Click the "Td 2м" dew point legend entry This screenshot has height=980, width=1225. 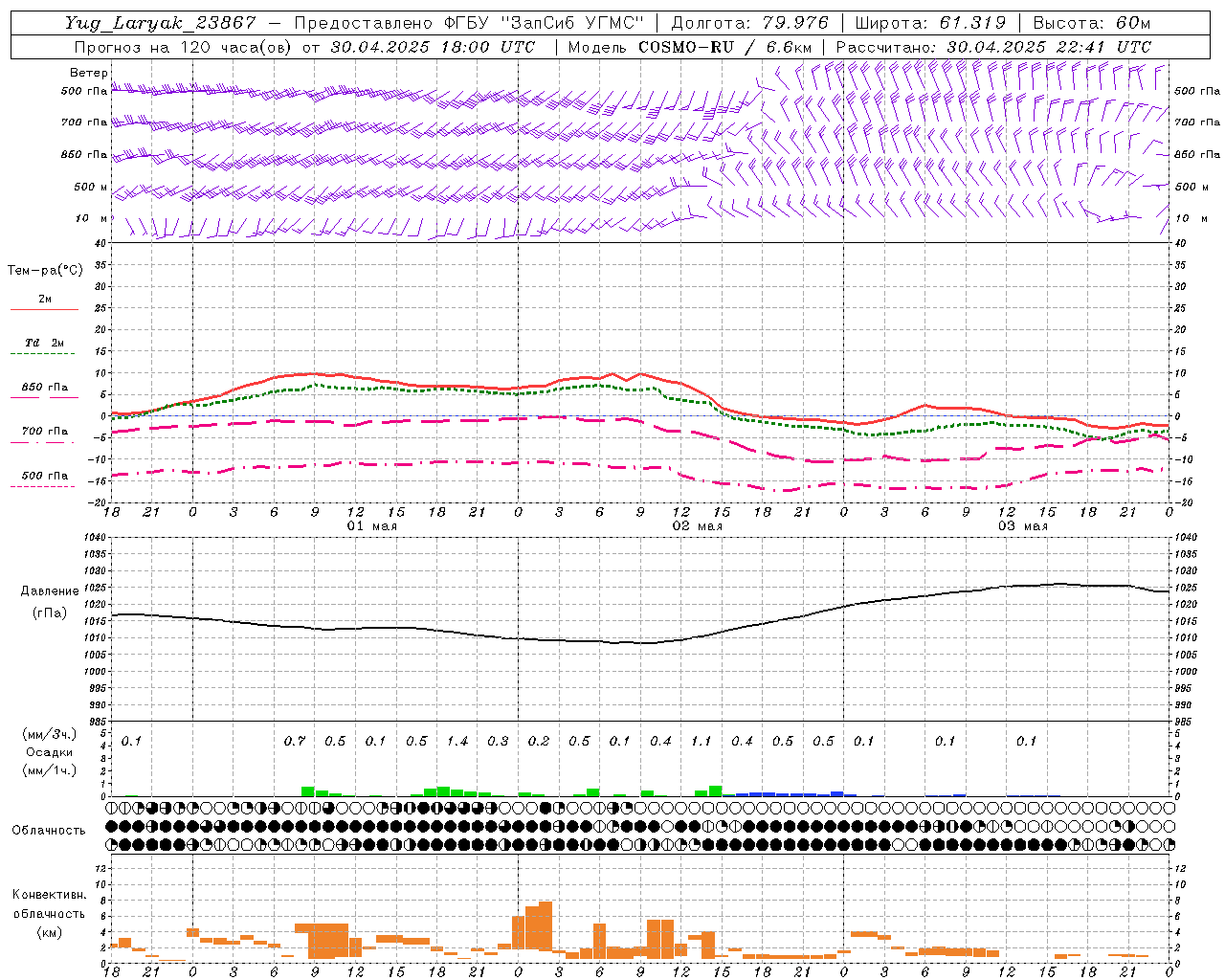(x=45, y=343)
